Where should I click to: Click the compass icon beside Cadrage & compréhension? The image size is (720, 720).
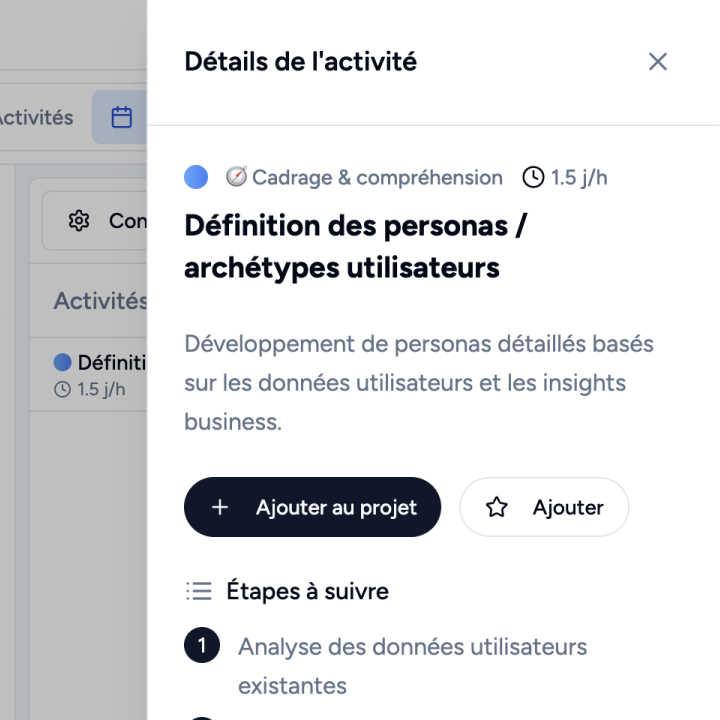point(236,177)
